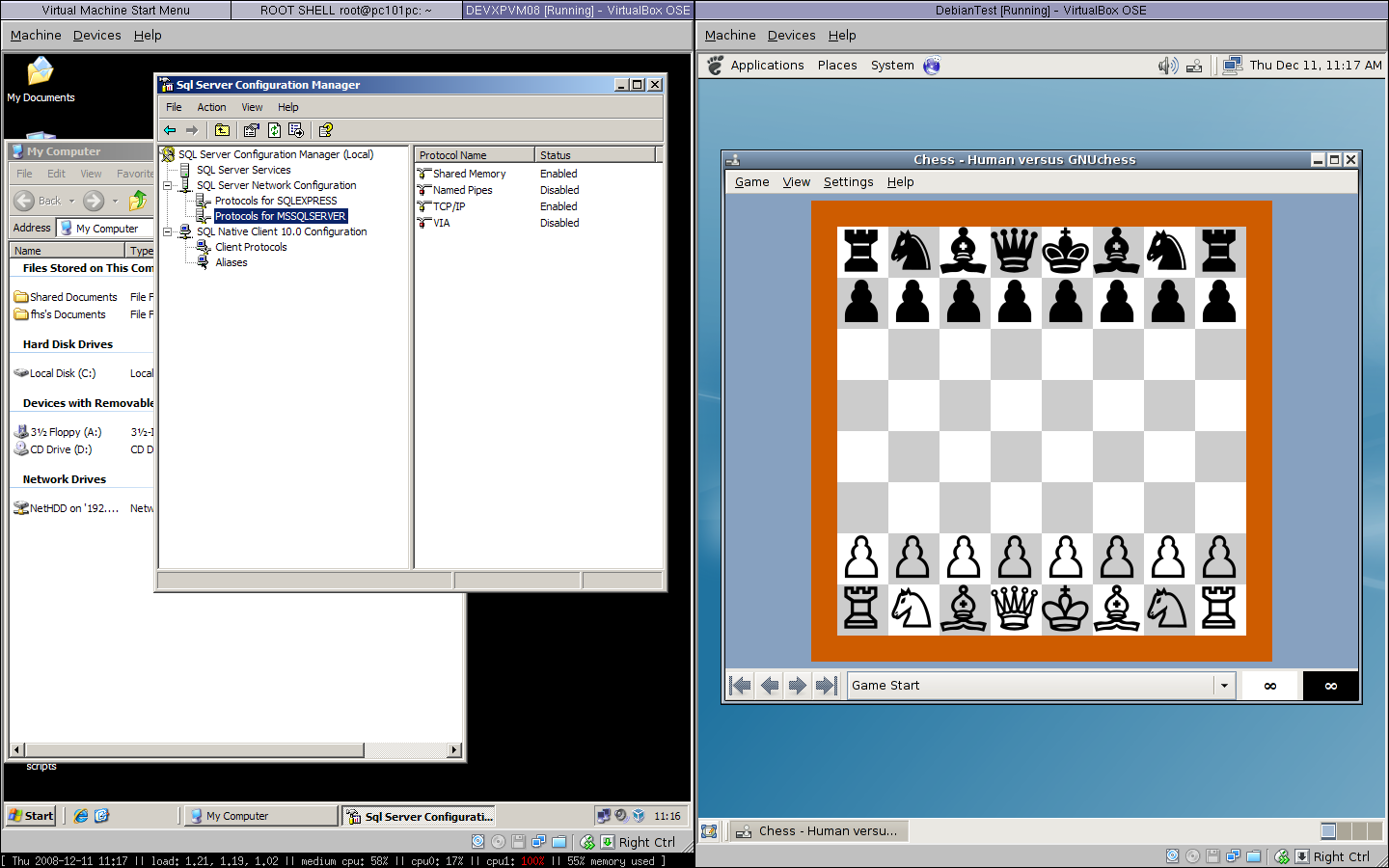Open Action menu in SQL Configuration Manager

212,107
